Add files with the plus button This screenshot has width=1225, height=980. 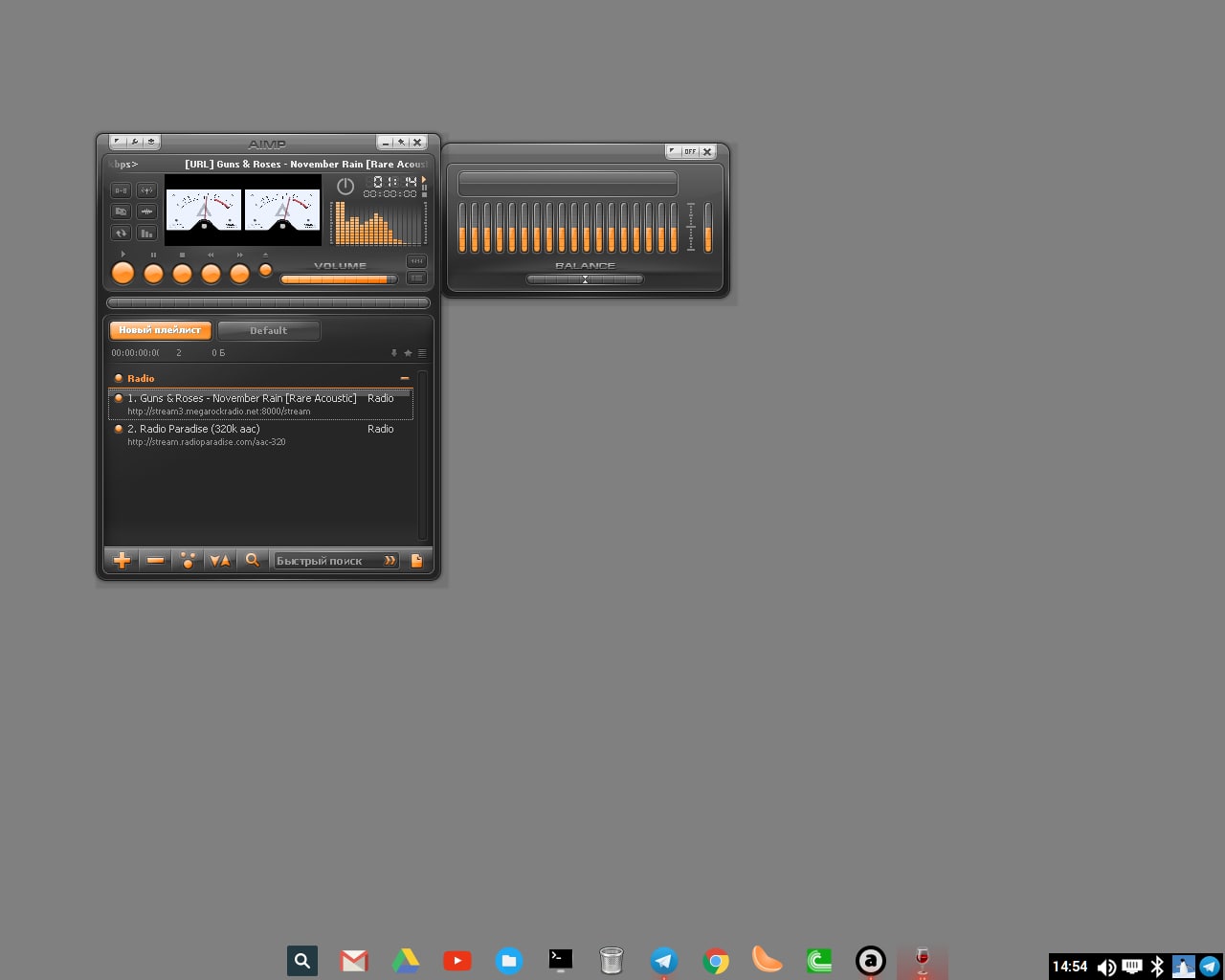click(122, 561)
